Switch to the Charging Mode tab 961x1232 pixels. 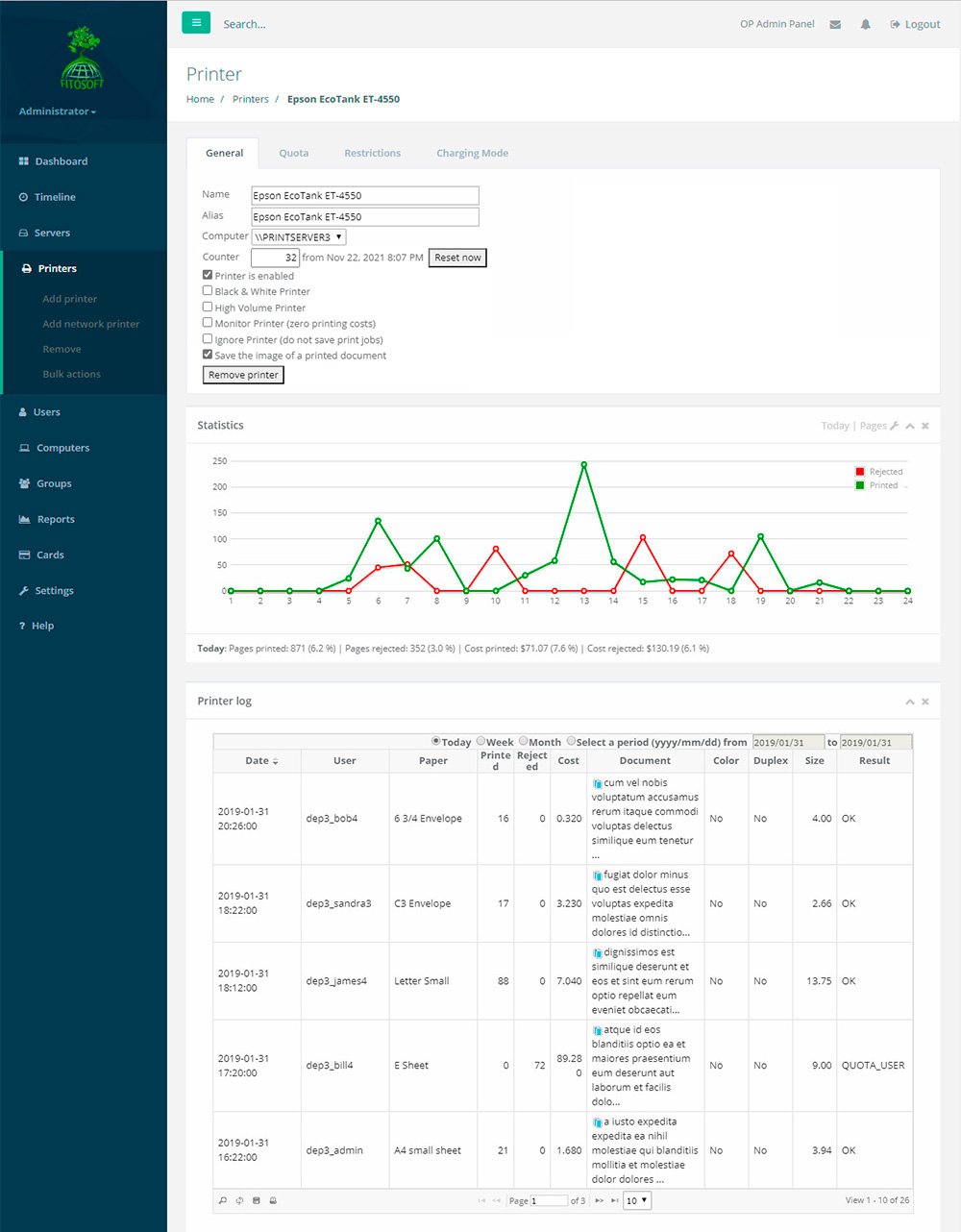(x=473, y=153)
